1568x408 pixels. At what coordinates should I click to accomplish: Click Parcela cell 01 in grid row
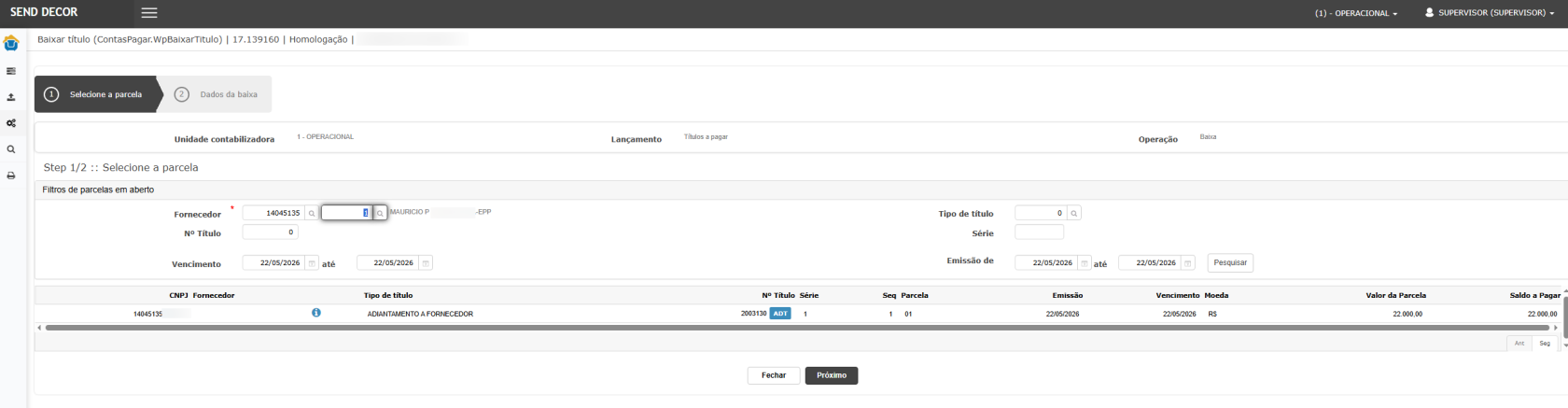tap(908, 314)
